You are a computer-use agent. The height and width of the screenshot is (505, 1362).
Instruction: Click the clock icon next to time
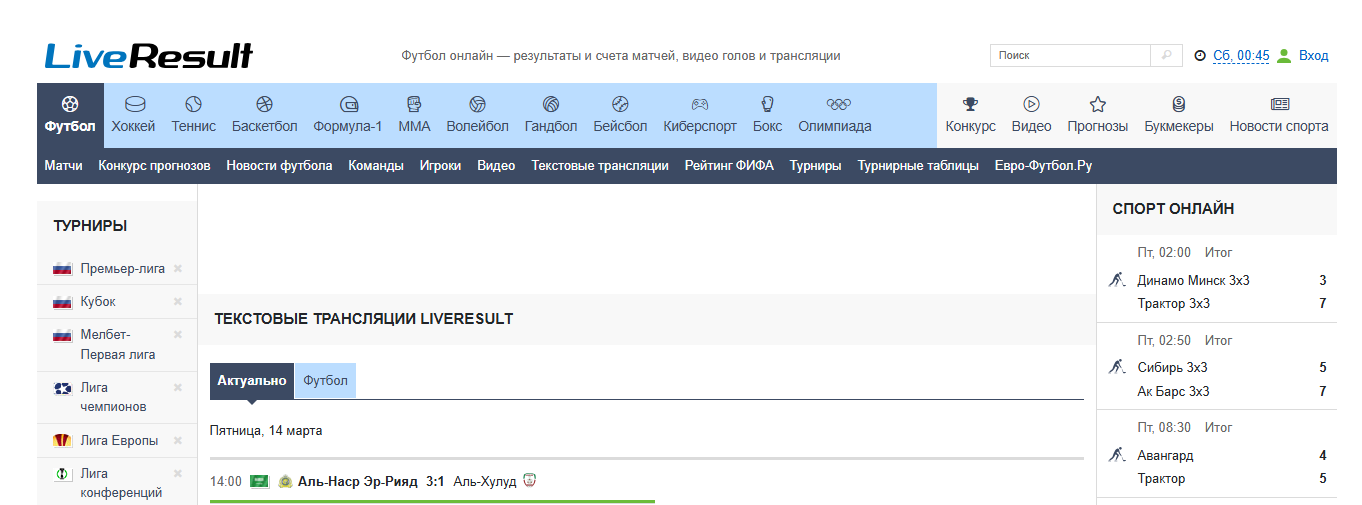click(x=1200, y=56)
